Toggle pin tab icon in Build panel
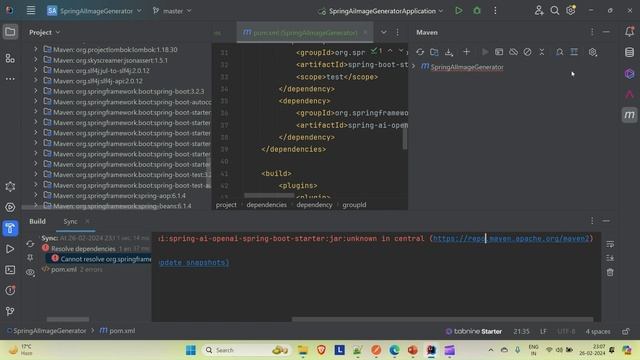 pos(30,258)
